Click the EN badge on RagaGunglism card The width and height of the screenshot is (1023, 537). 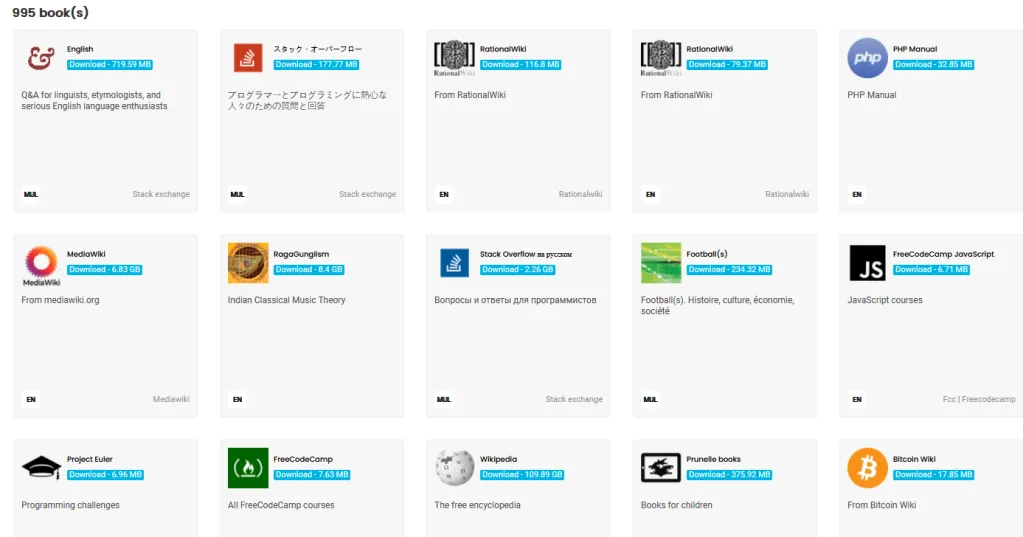[237, 399]
